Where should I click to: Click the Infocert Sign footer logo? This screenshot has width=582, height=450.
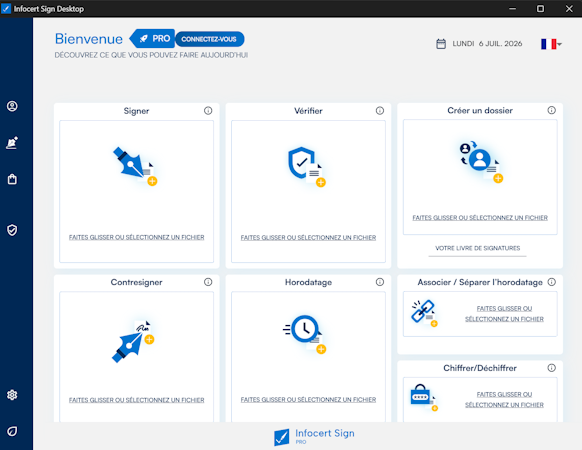coord(314,436)
